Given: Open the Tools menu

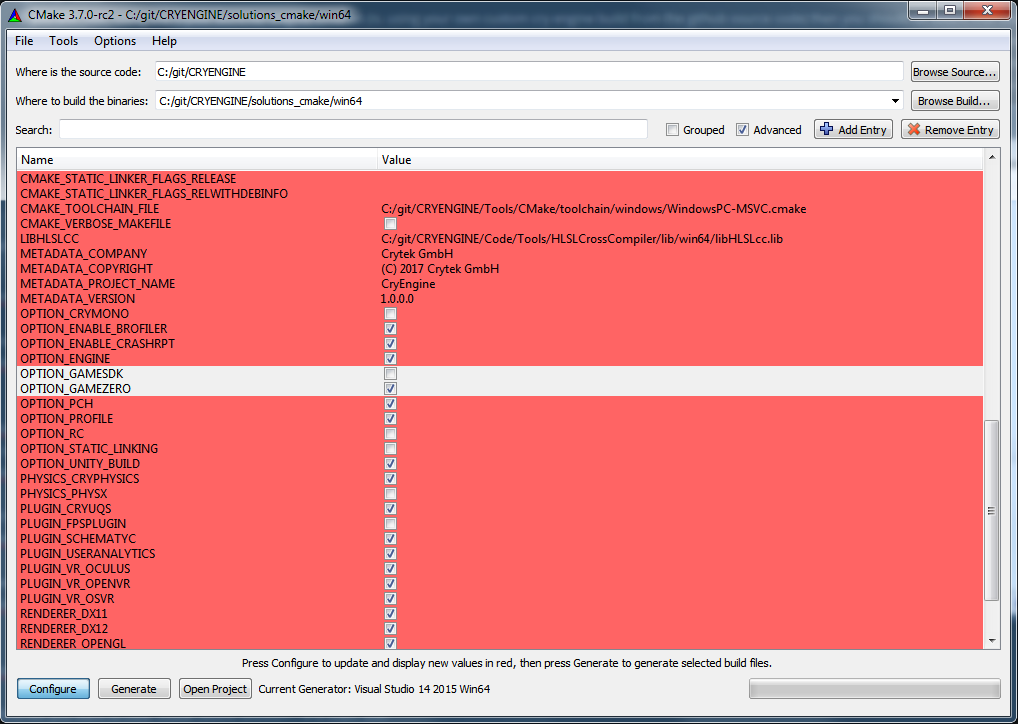Looking at the screenshot, I should coord(64,41).
